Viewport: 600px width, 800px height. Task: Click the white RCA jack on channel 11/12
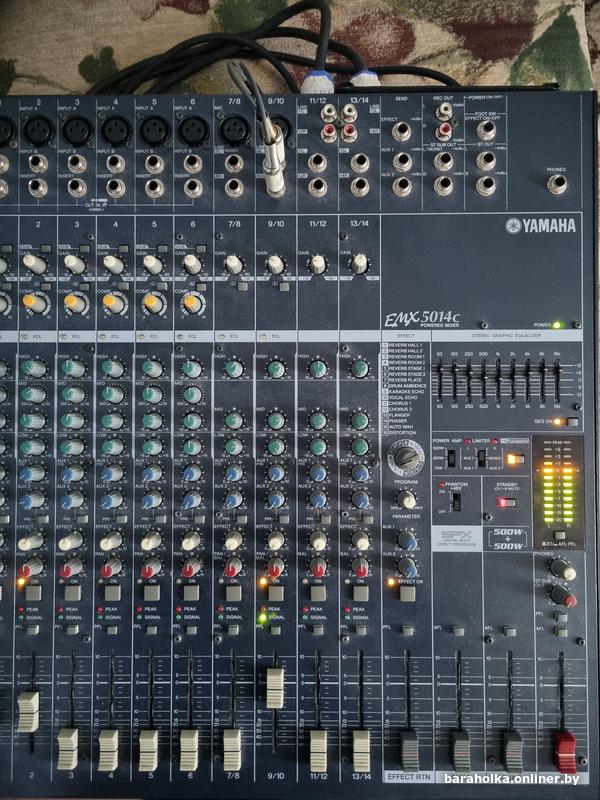click(329, 112)
